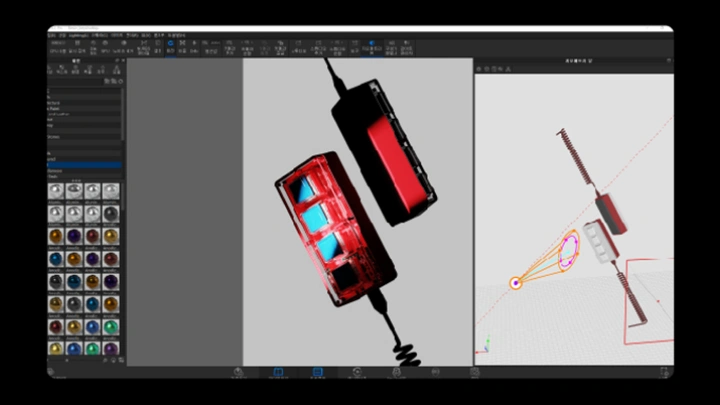The image size is (720, 405).
Task: Pick the dark gray material ball among silver ones
Action: tap(111, 214)
